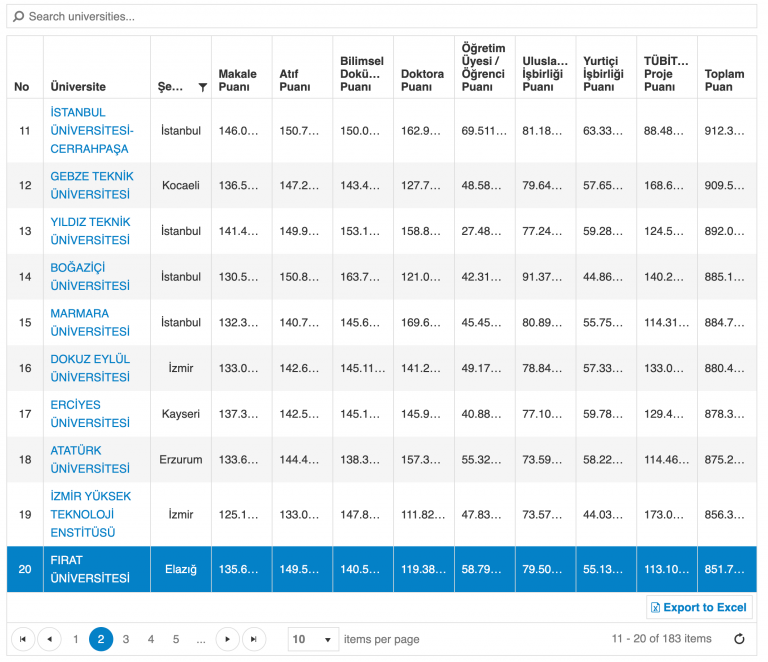Viewport: 768px width, 662px height.
Task: Sort by Uluslararası İşbirliği Puanı header
Action: pyautogui.click(x=546, y=67)
